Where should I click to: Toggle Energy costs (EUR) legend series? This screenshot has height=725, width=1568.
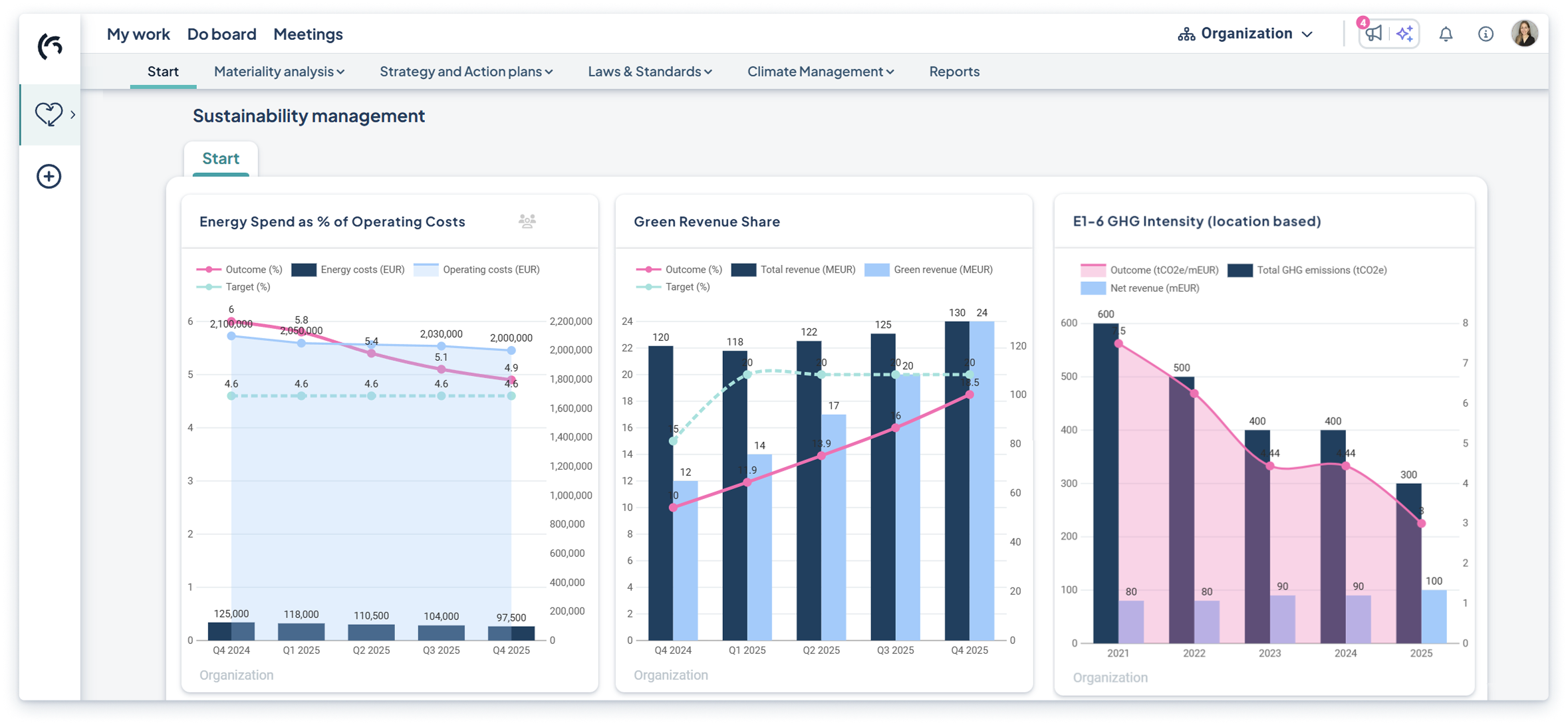pyautogui.click(x=348, y=269)
